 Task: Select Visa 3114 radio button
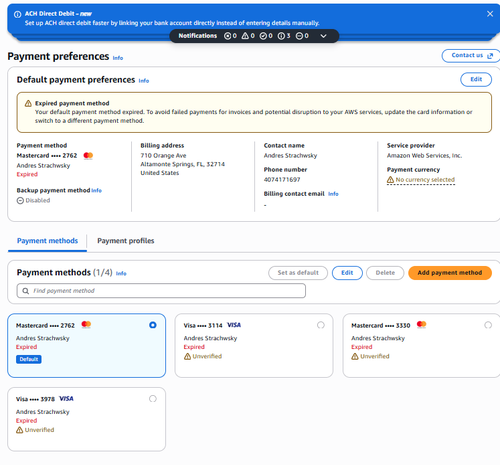tap(321, 325)
